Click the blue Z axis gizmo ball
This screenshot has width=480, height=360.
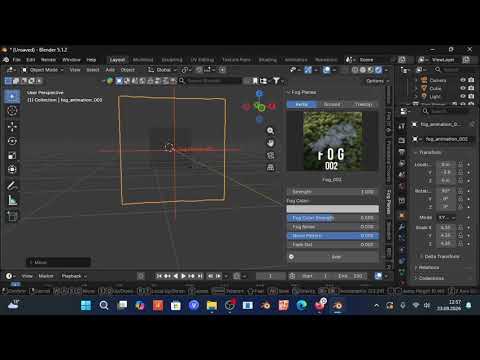coord(259,94)
